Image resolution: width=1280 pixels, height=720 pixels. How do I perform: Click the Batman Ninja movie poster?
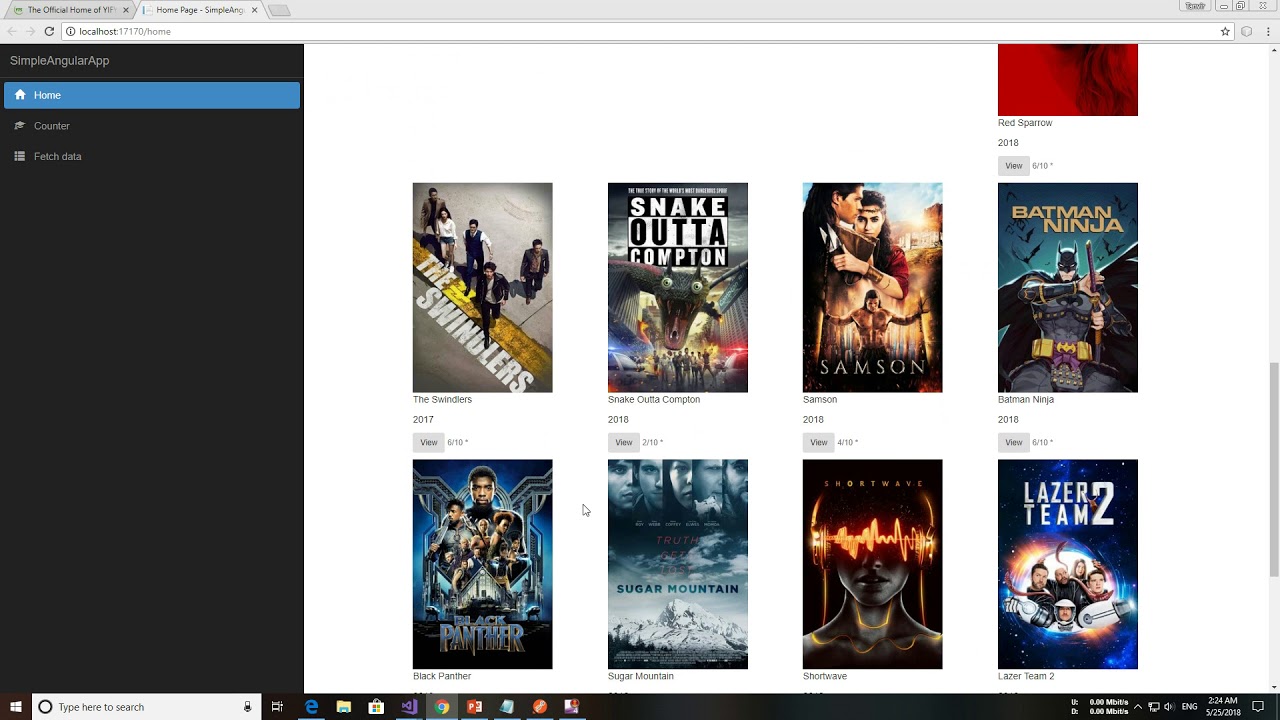(1067, 287)
